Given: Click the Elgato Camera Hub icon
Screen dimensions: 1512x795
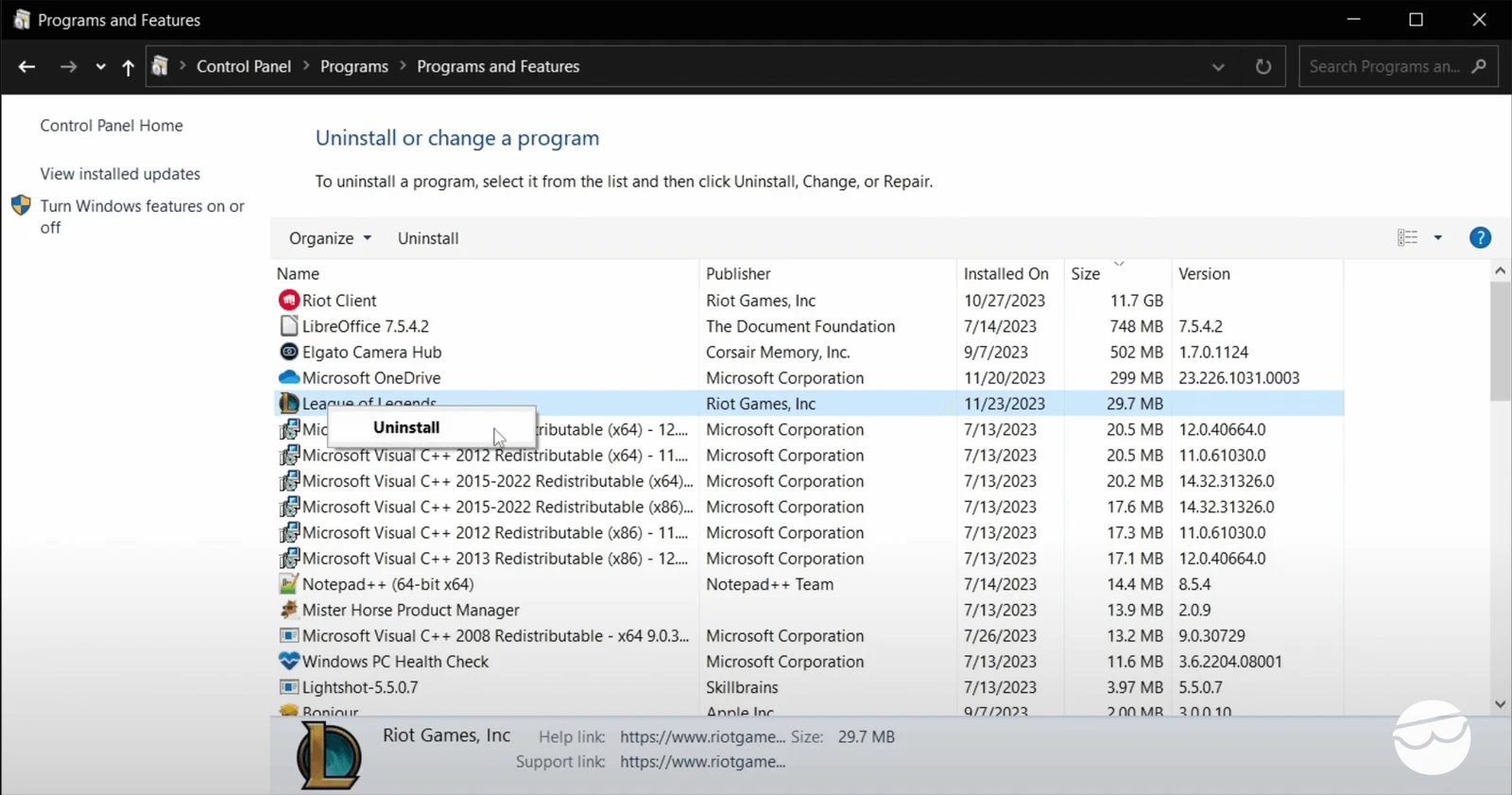Looking at the screenshot, I should [x=289, y=352].
